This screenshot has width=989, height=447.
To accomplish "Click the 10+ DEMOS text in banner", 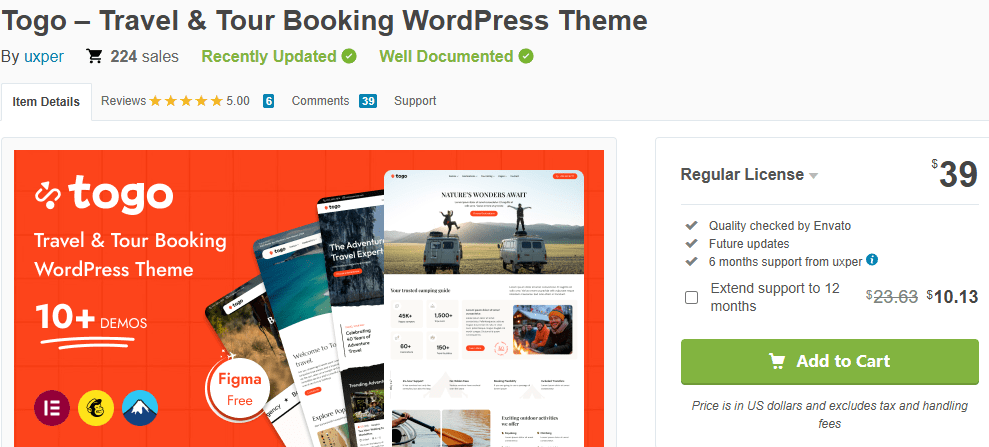I will (91, 318).
